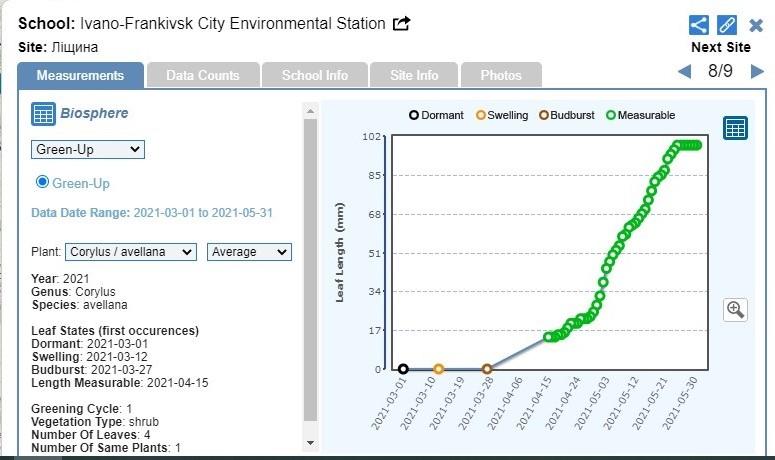Click scrollbar down arrow in measurements panel

tap(310, 442)
